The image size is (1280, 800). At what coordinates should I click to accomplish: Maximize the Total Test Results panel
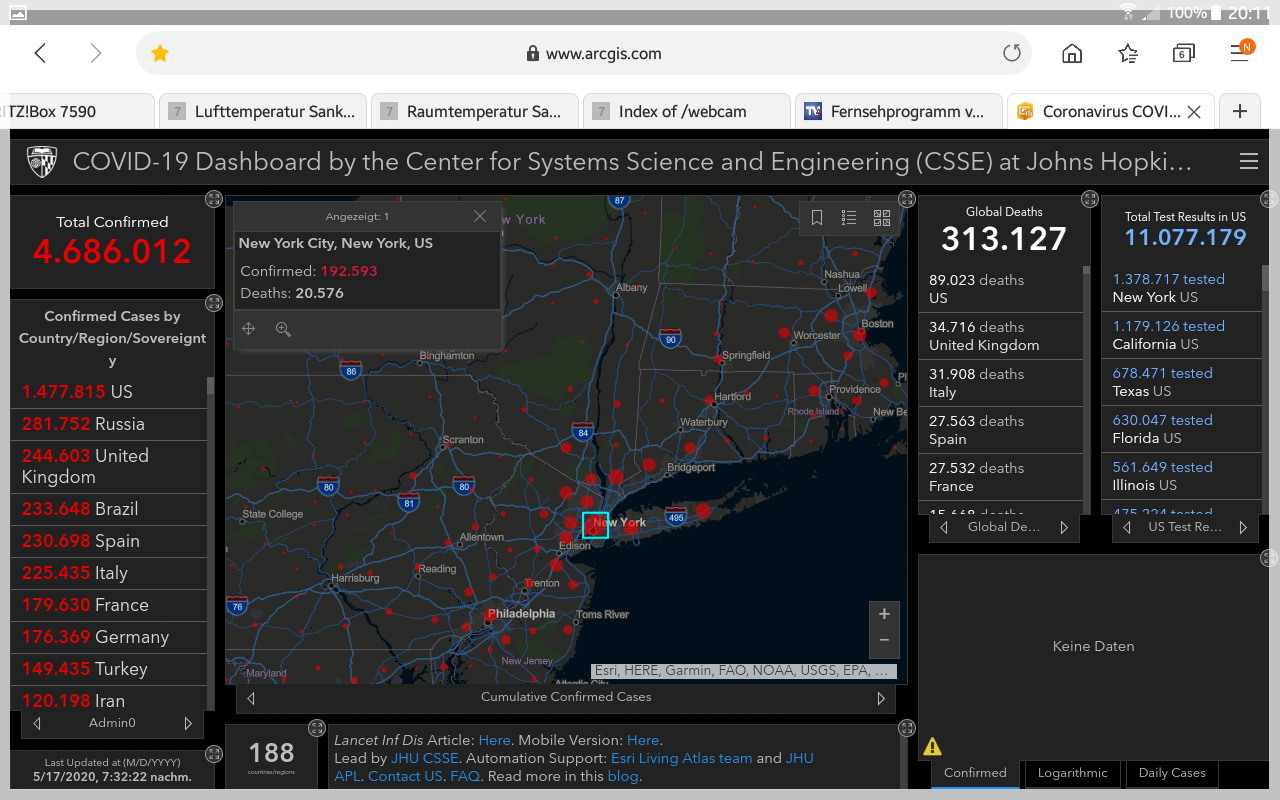click(x=1270, y=199)
